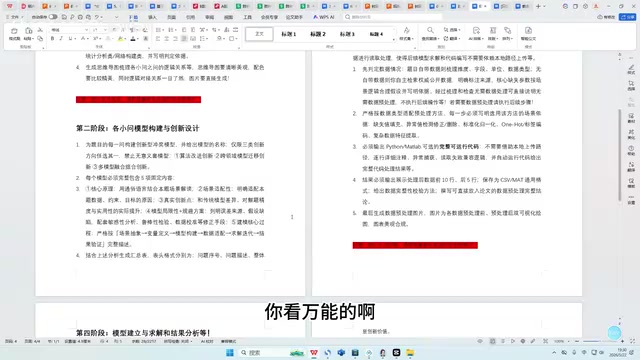Click the zoom slider in the status bar
The width and height of the screenshot is (640, 360).
coord(599,341)
